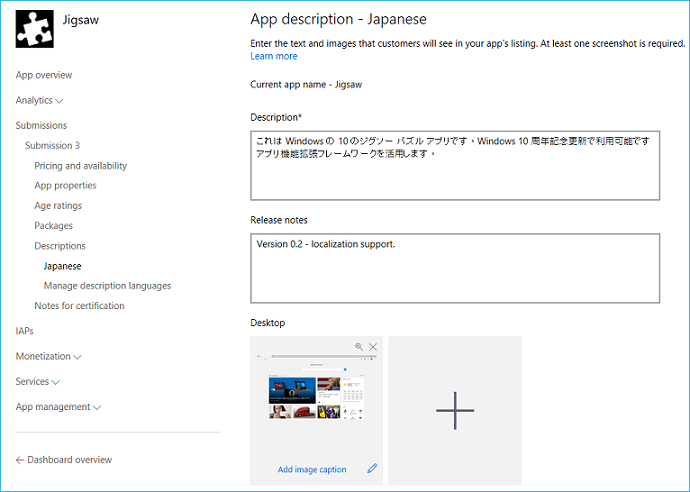The image size is (690, 492).
Task: Click inside the Description text box
Action: coord(455,165)
